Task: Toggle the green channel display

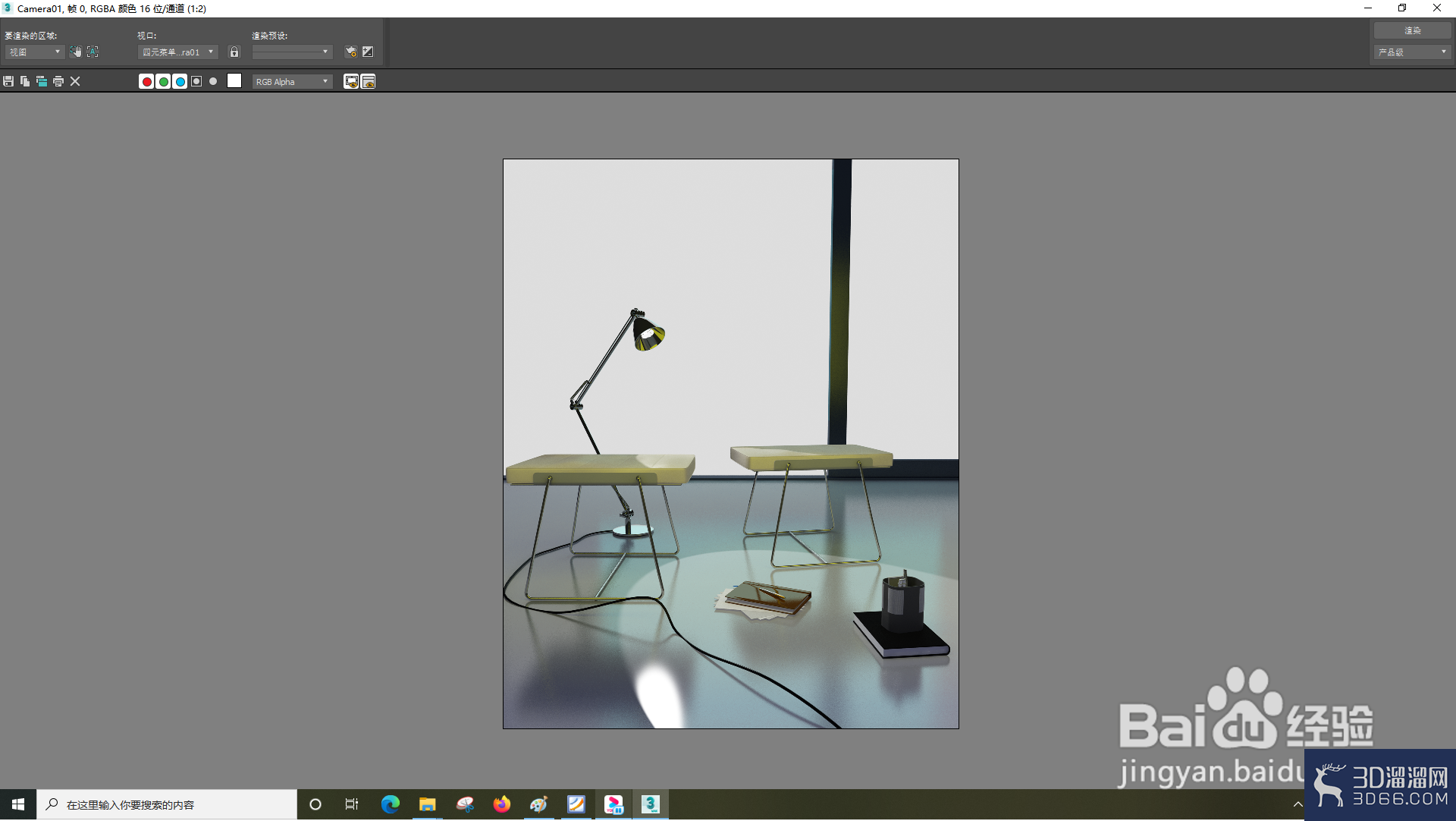Action: (163, 82)
